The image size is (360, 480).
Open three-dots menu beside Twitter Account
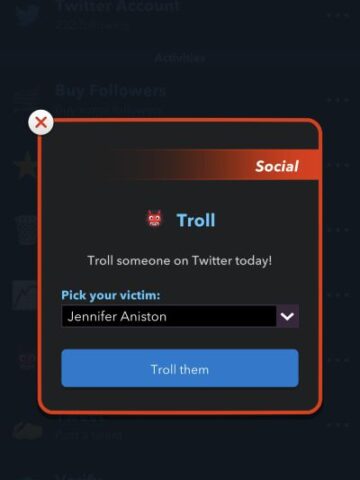pyautogui.click(x=338, y=15)
